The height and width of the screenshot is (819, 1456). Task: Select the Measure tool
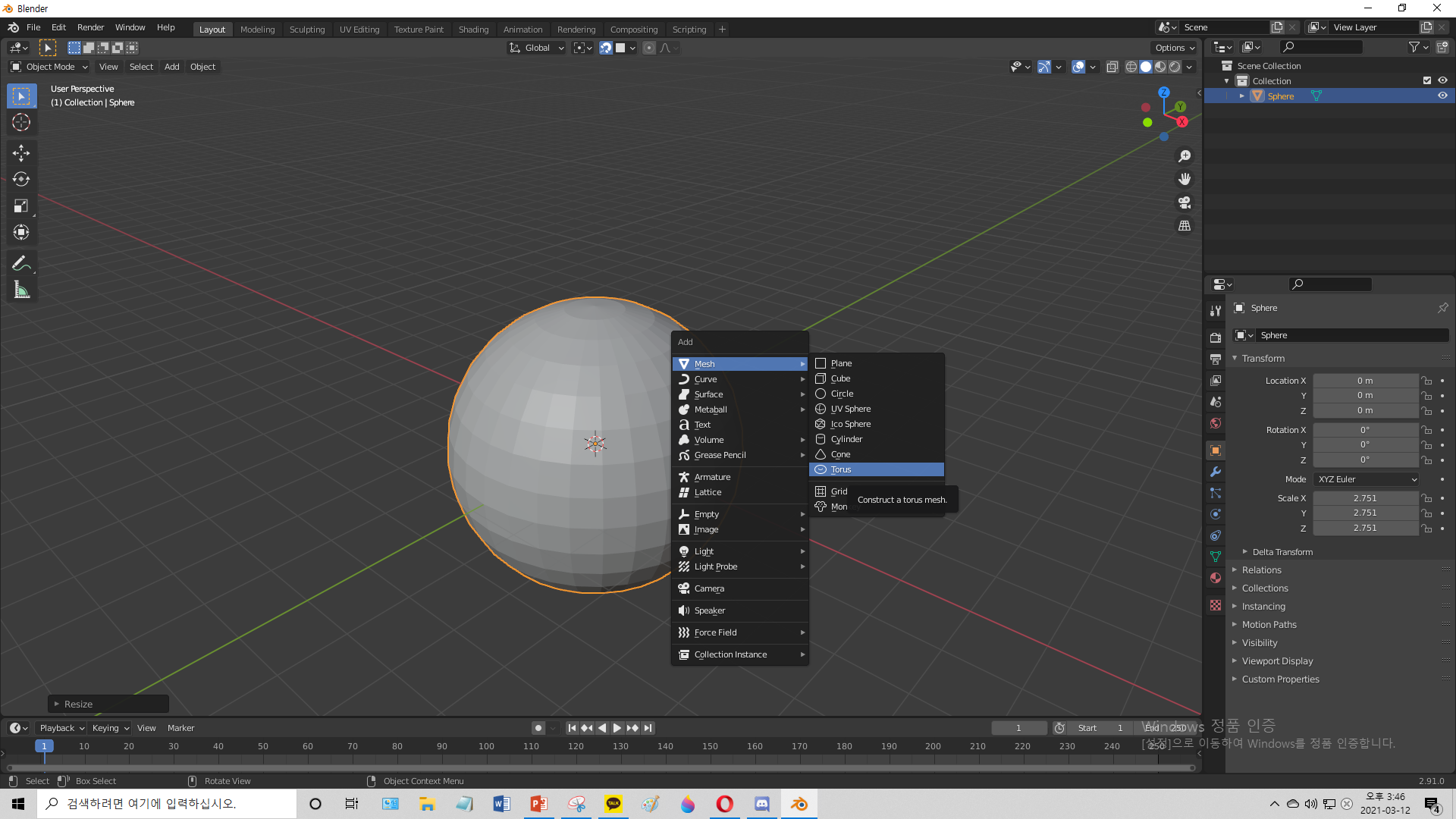(x=21, y=290)
